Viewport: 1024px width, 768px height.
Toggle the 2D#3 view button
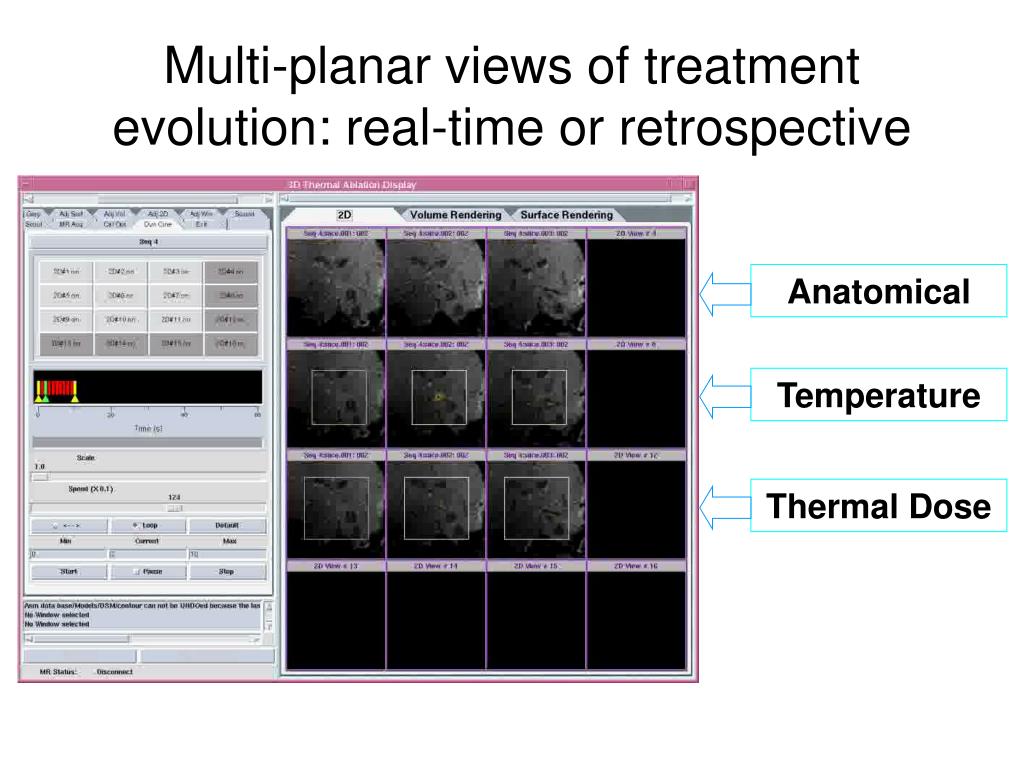pyautogui.click(x=176, y=271)
